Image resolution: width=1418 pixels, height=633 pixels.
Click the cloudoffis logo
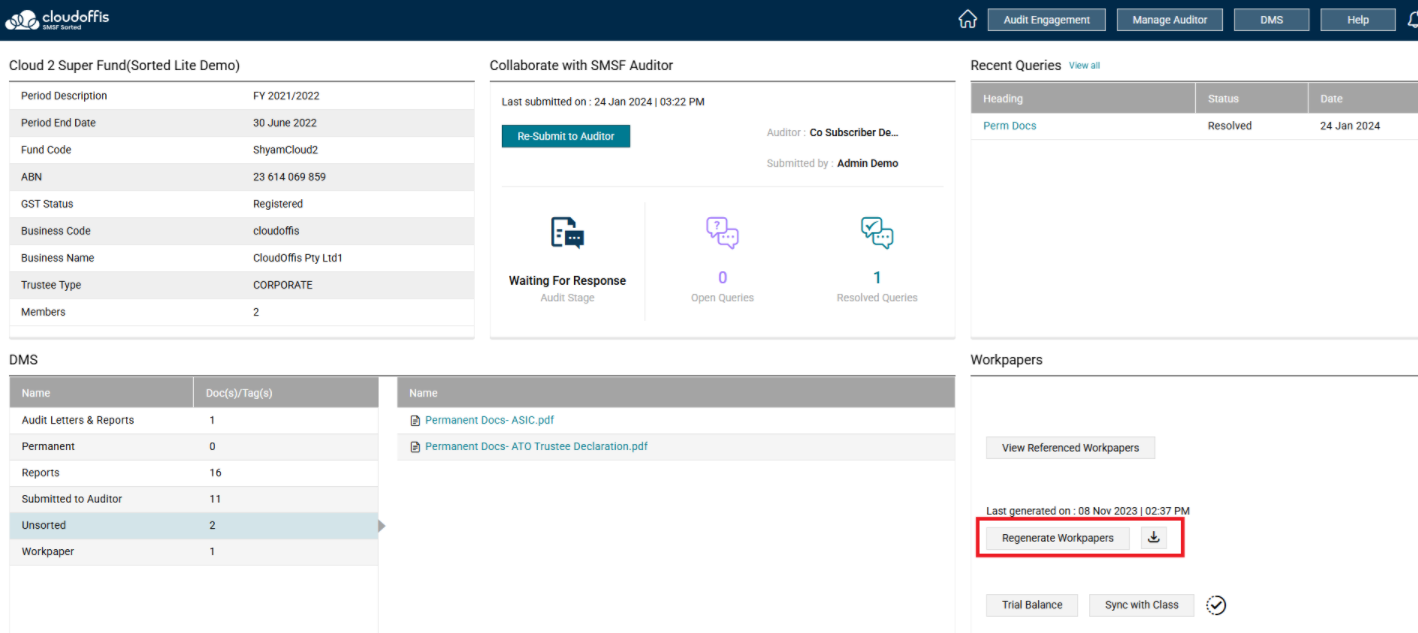click(58, 19)
